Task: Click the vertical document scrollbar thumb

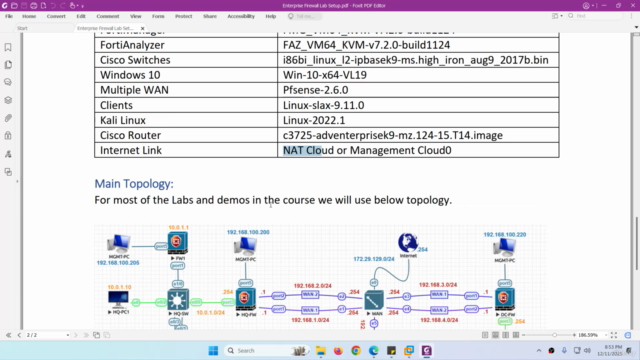Action: tap(636, 243)
